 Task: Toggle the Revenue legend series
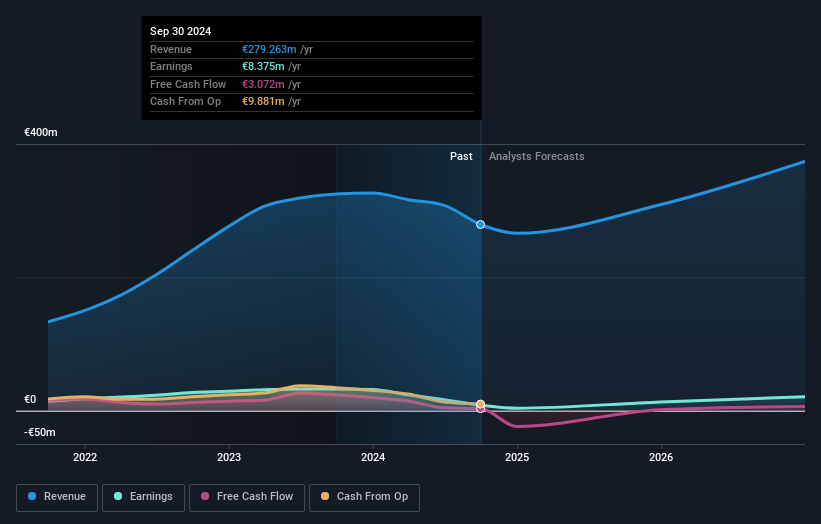[x=57, y=497]
